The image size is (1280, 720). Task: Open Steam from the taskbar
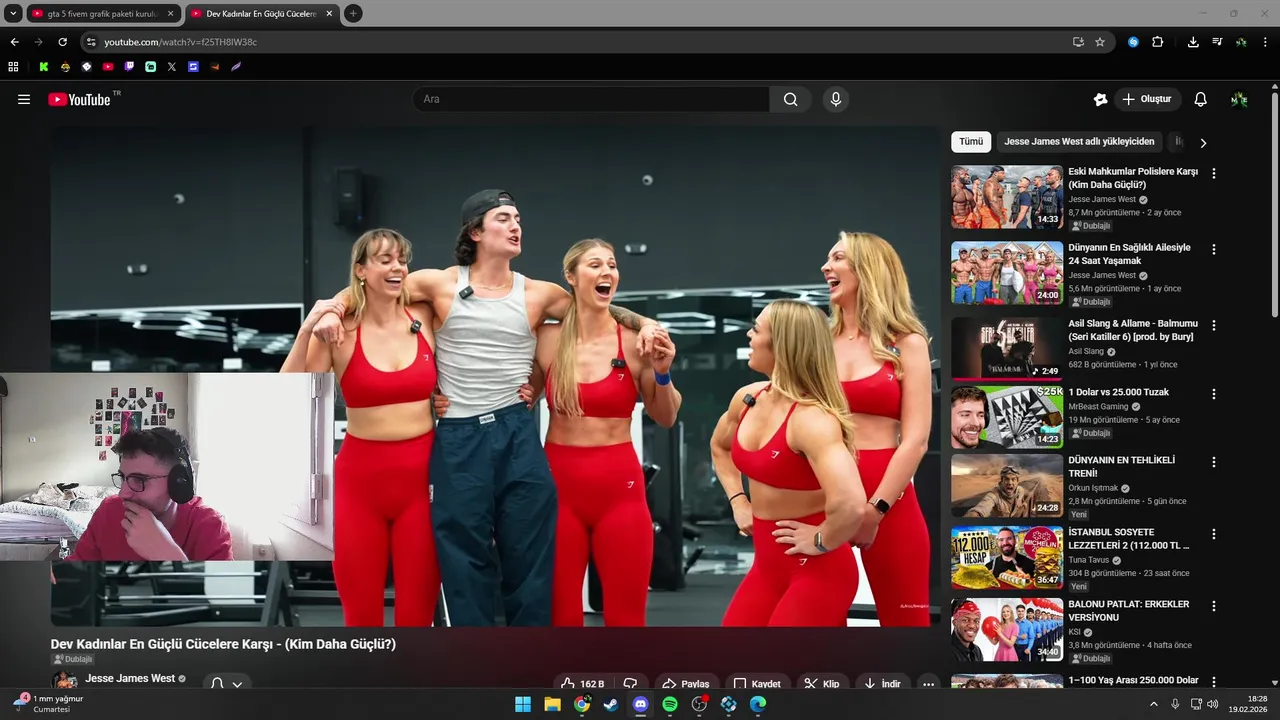(611, 704)
